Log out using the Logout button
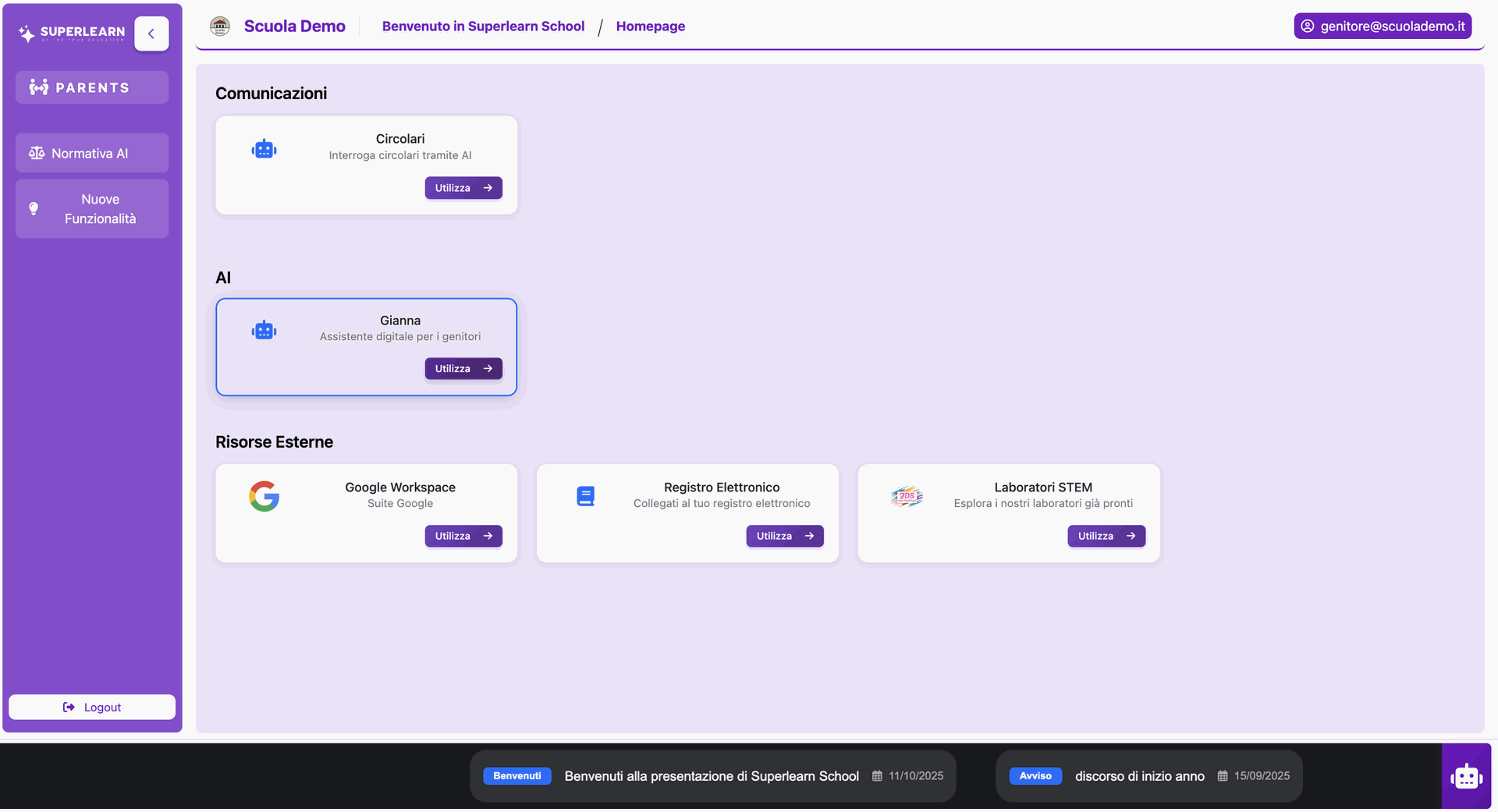 point(92,707)
